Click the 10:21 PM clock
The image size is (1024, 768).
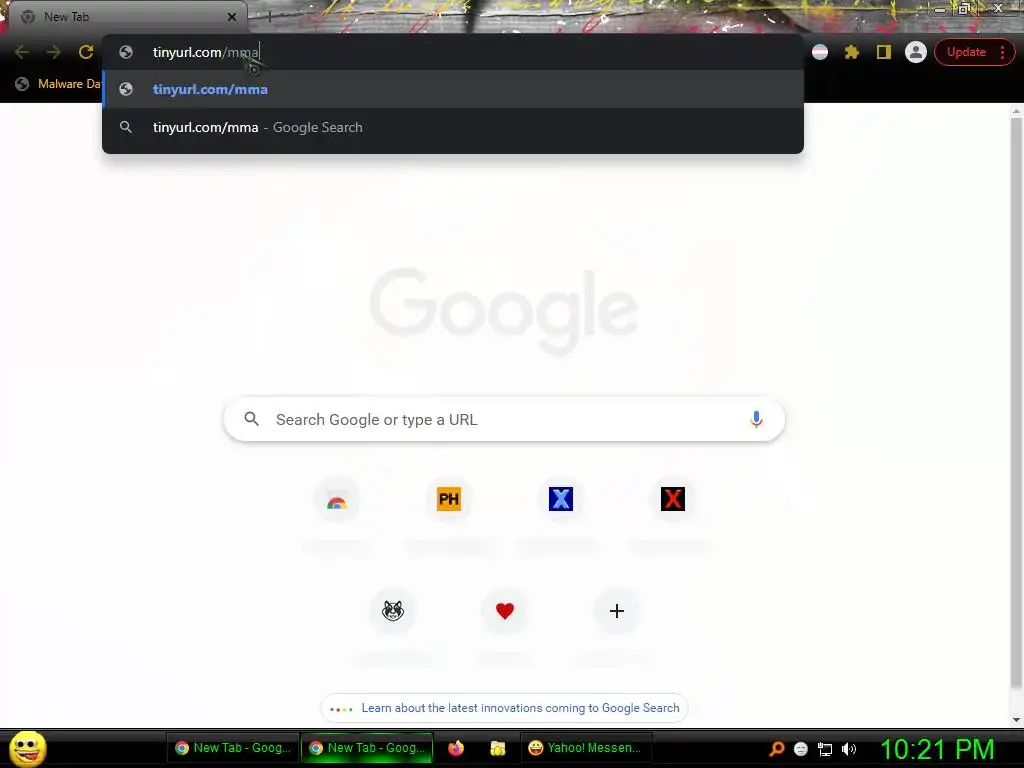tap(937, 749)
